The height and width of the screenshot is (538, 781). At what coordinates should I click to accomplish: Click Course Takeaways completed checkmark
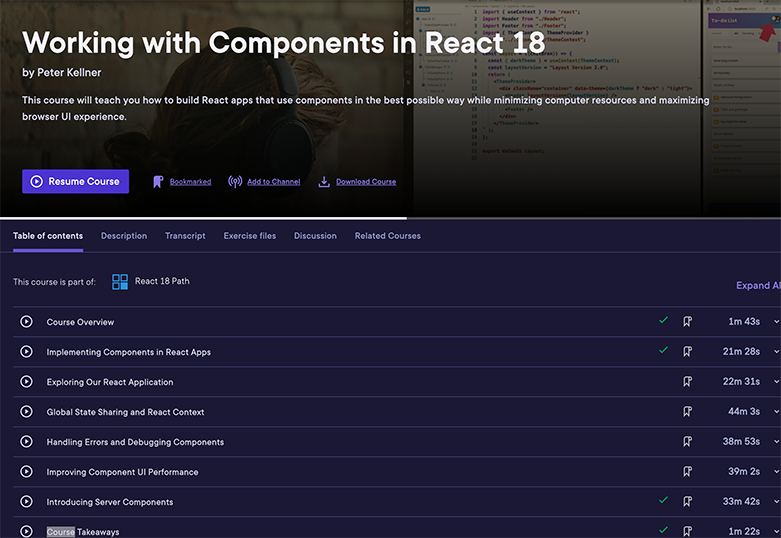663,530
